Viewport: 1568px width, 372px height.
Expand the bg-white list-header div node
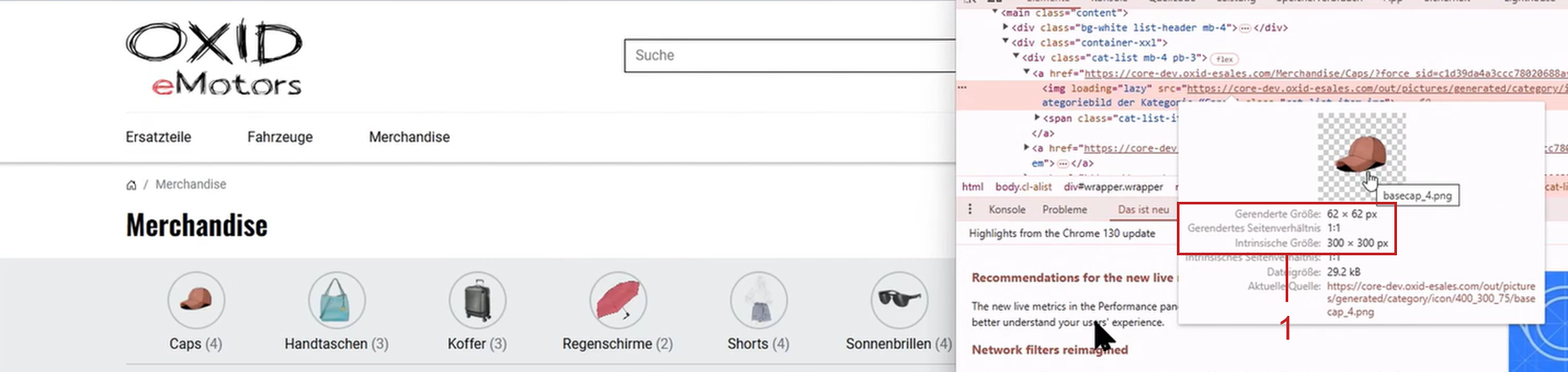(x=1006, y=27)
